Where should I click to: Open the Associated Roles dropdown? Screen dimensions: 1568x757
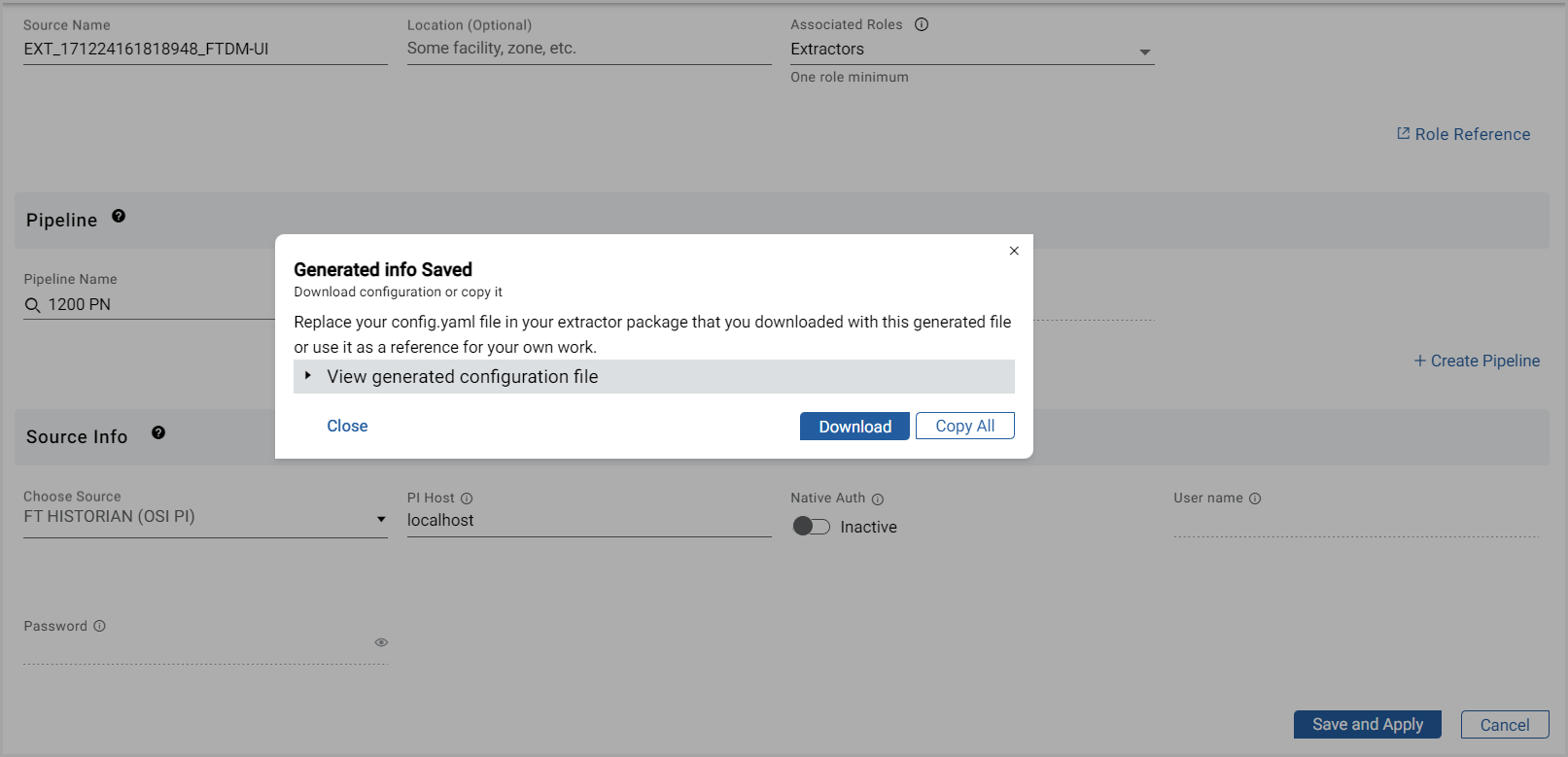click(1144, 52)
